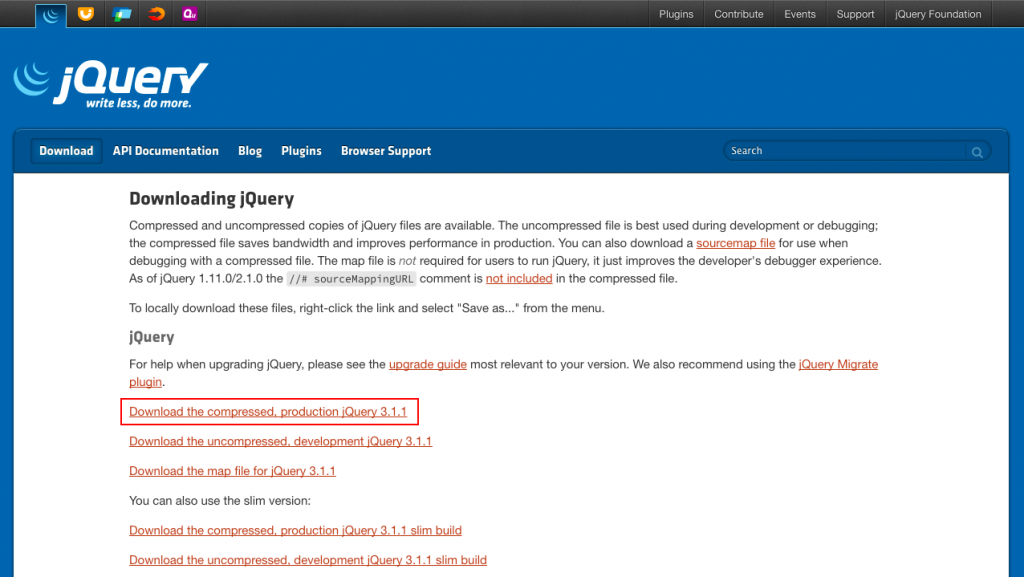Click the jQuery header logo
Screen dimensions: 1024x577
point(110,78)
